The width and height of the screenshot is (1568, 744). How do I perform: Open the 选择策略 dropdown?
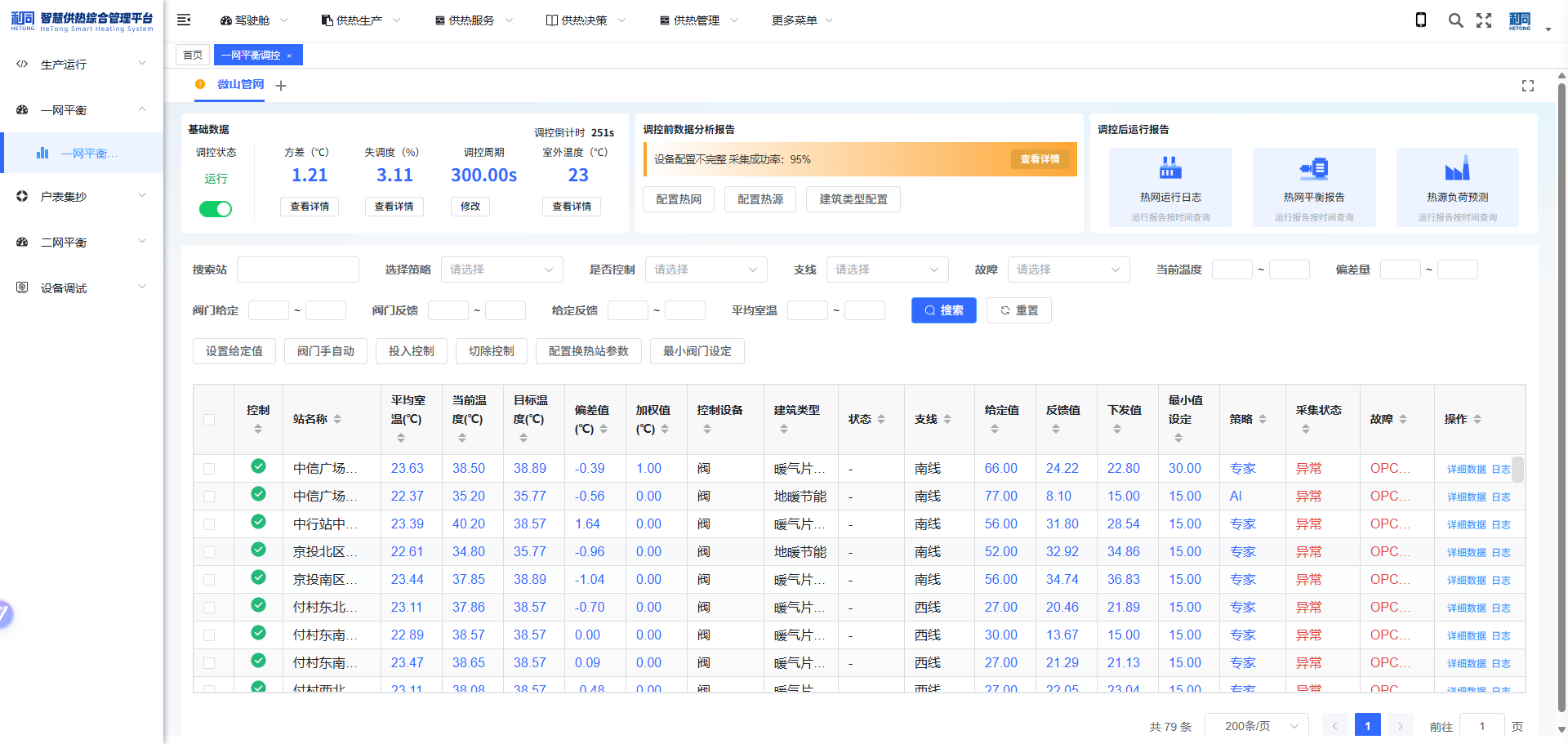point(501,269)
